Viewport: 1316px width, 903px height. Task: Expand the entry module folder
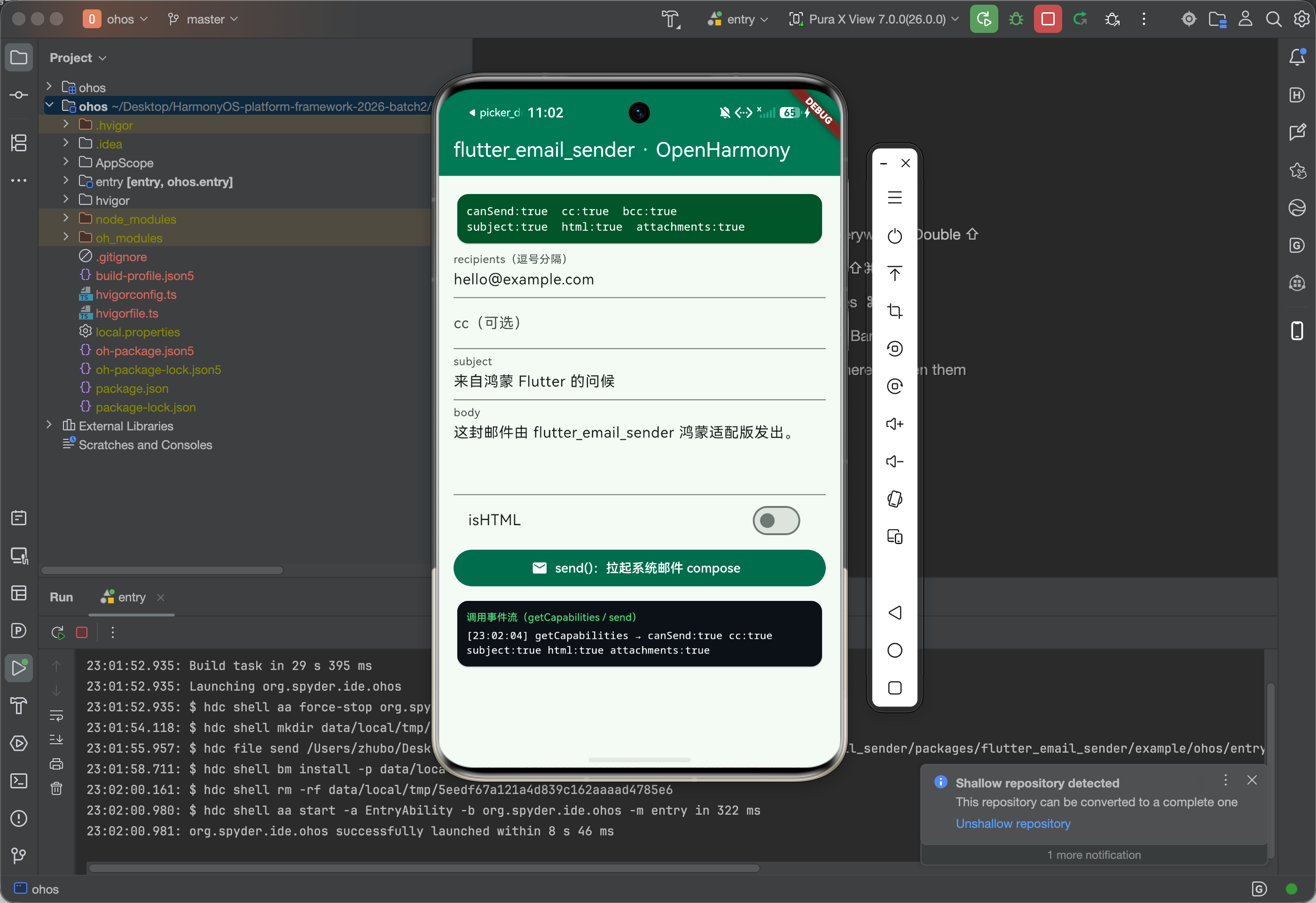[x=66, y=180]
